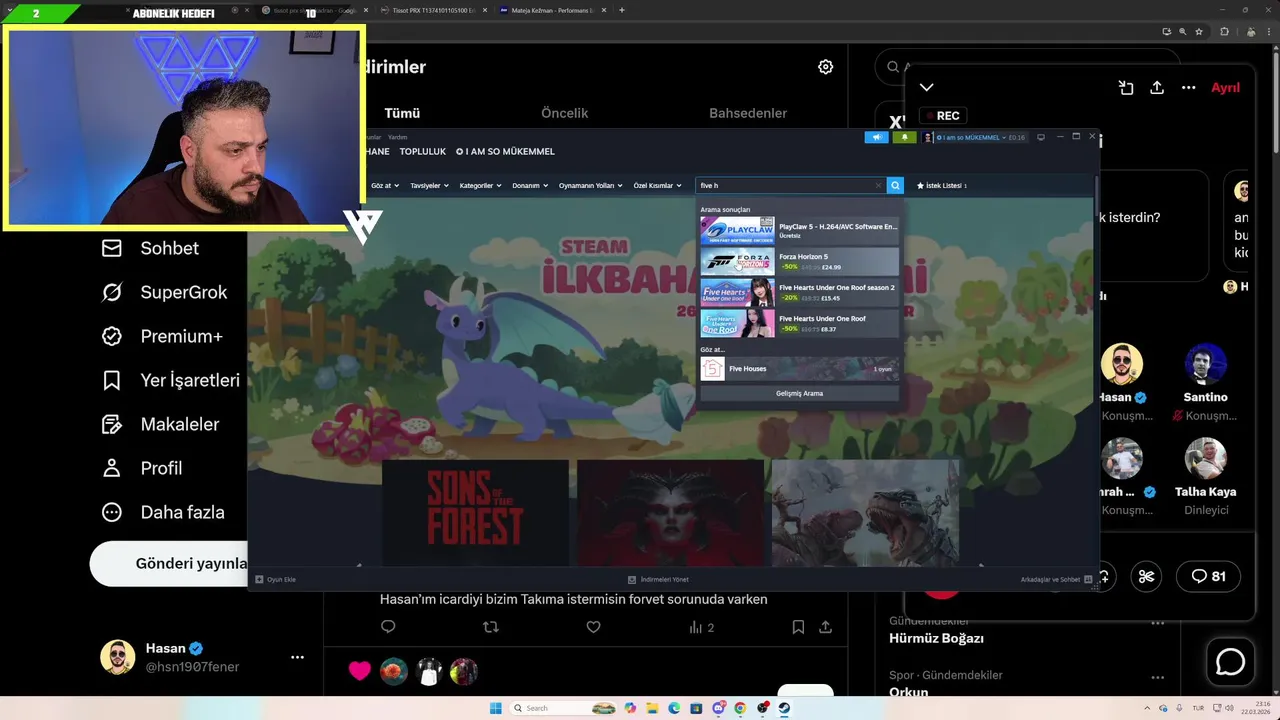Viewport: 1280px width, 720px height.
Task: Open Daha fazla in the X sidebar
Action: [162, 512]
